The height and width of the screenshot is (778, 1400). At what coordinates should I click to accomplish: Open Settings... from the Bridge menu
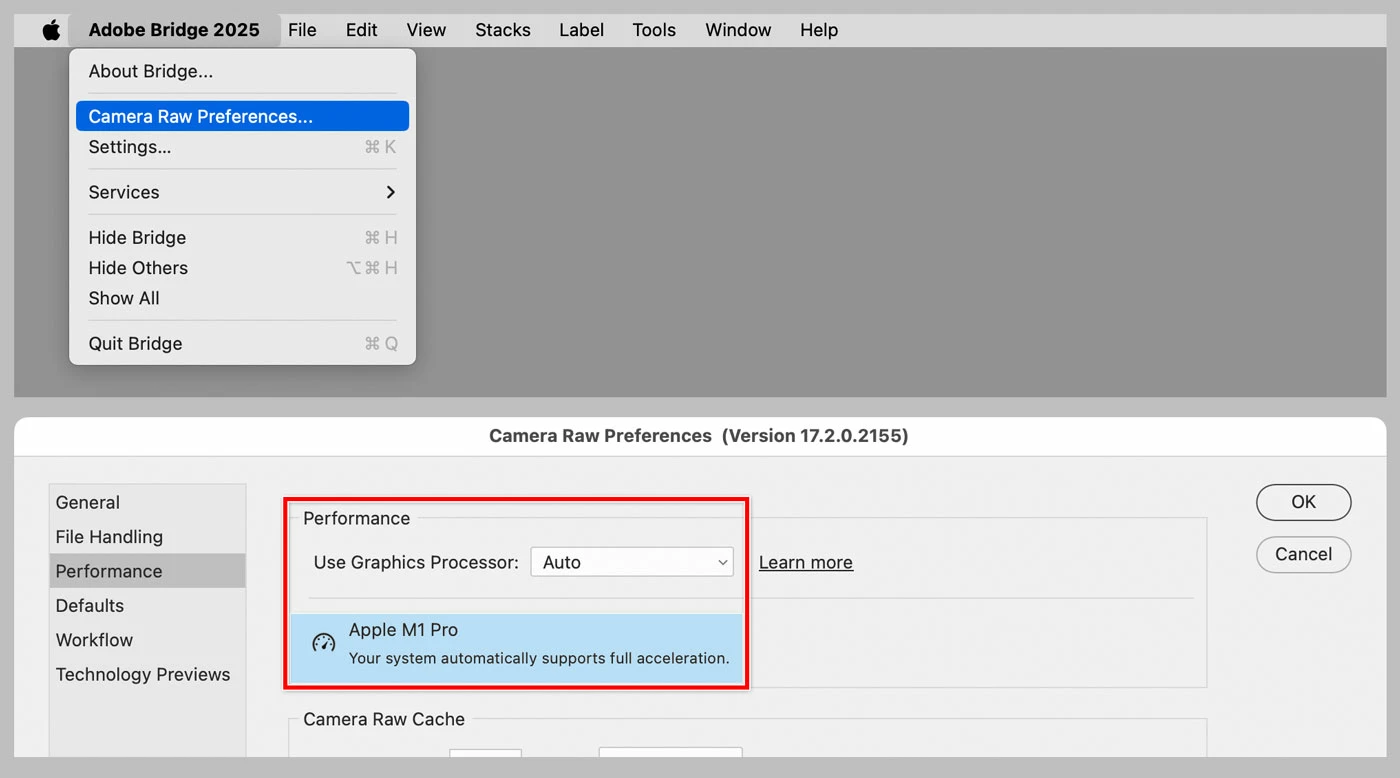(242, 147)
